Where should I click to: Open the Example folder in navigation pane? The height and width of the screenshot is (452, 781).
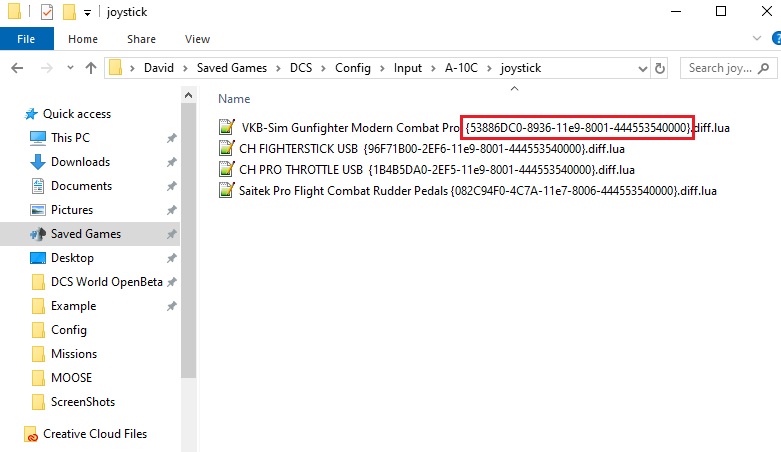[73, 306]
